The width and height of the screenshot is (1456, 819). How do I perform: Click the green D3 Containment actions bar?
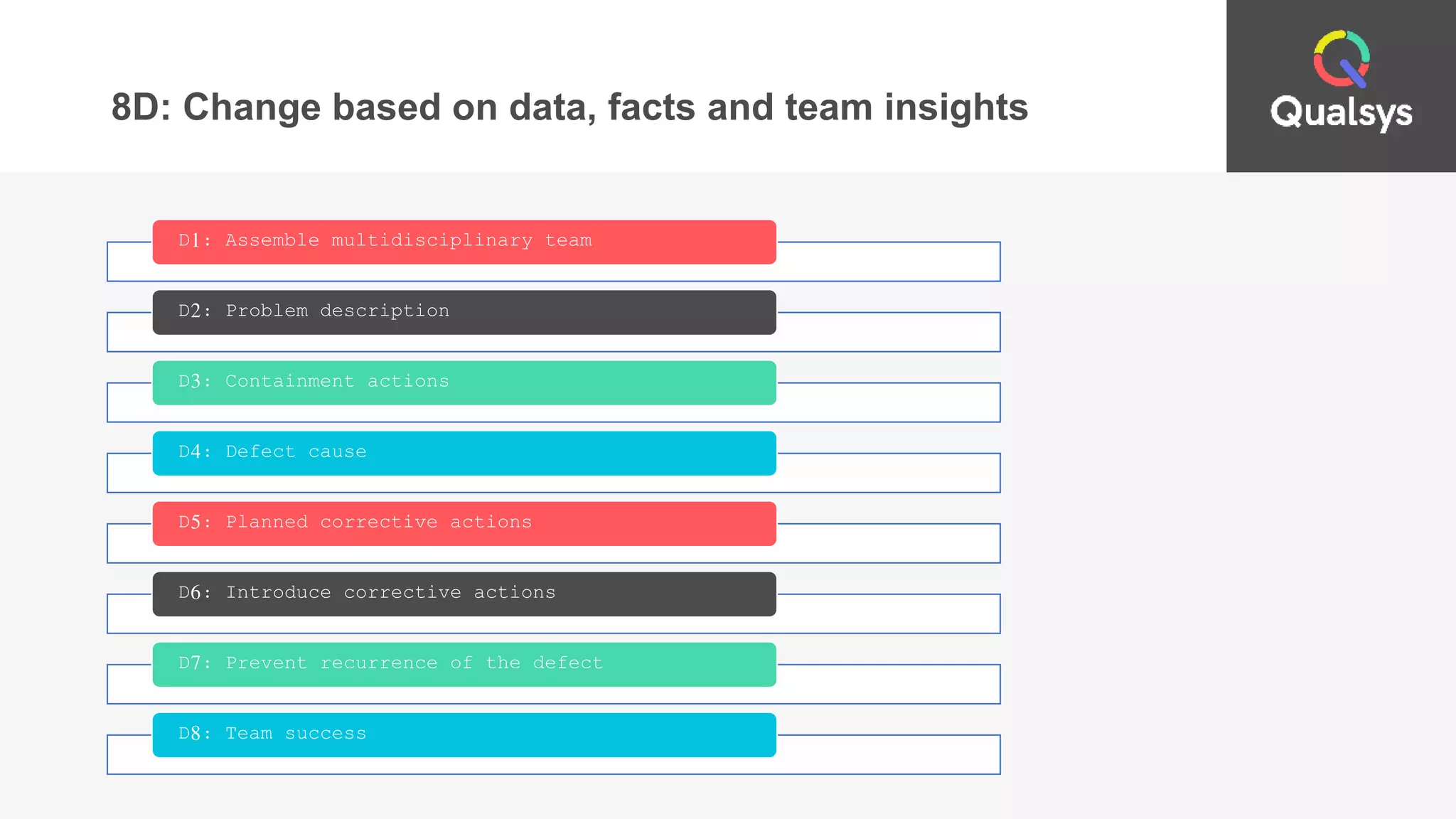[x=464, y=382]
